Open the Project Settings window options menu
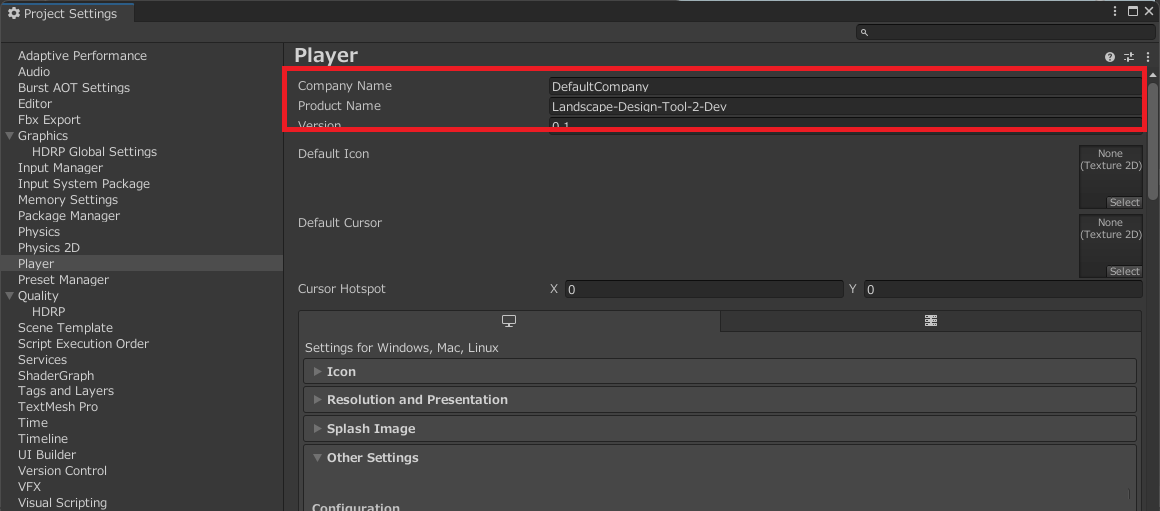 tap(1115, 12)
